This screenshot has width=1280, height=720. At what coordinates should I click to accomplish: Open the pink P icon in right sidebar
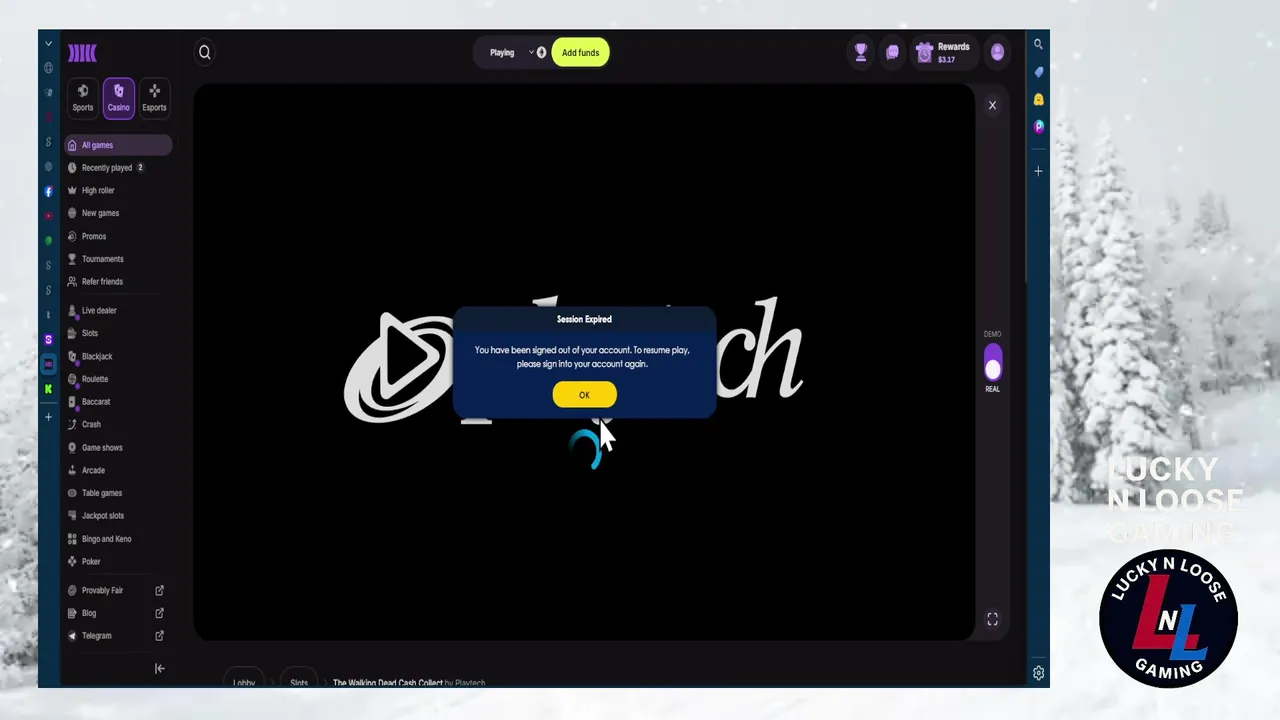1038,127
